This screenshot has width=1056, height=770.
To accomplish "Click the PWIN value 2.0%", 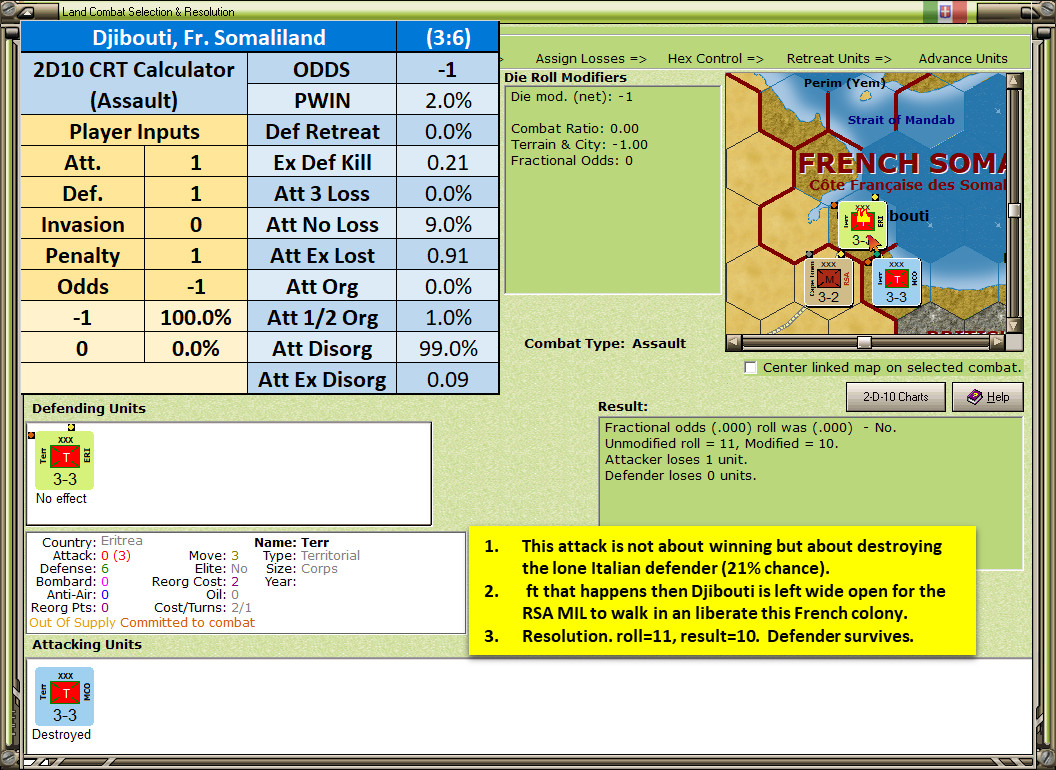I will pos(448,100).
